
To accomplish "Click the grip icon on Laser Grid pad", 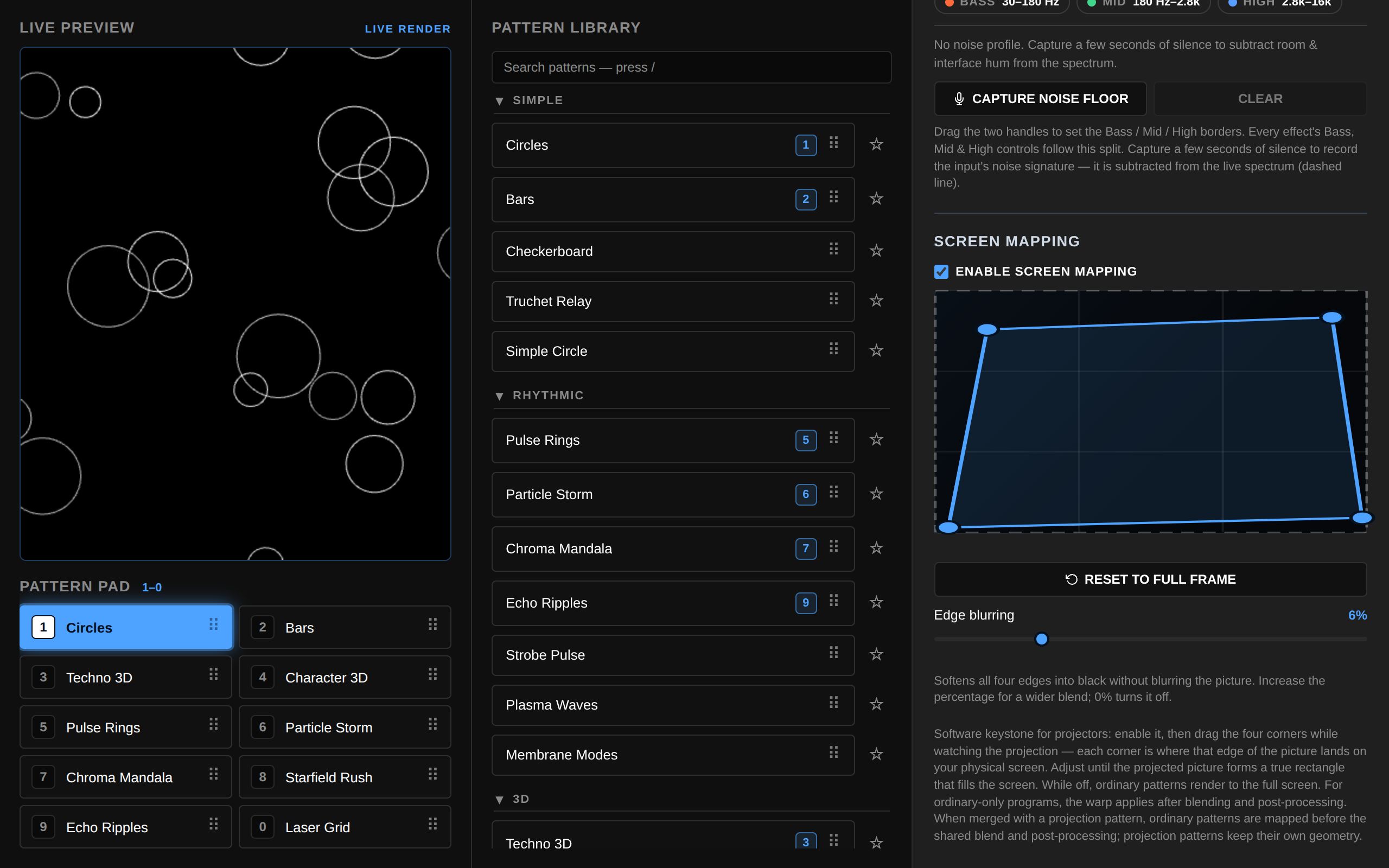I will [433, 824].
